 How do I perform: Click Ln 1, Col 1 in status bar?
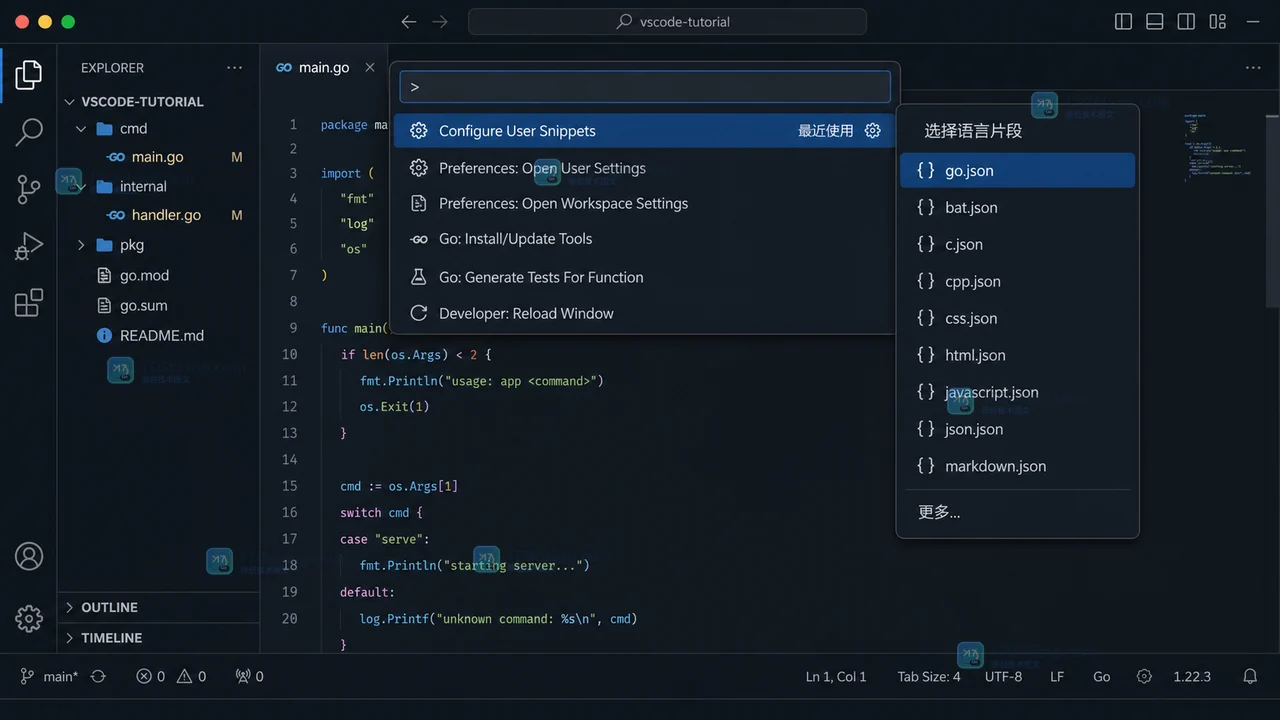pos(836,676)
